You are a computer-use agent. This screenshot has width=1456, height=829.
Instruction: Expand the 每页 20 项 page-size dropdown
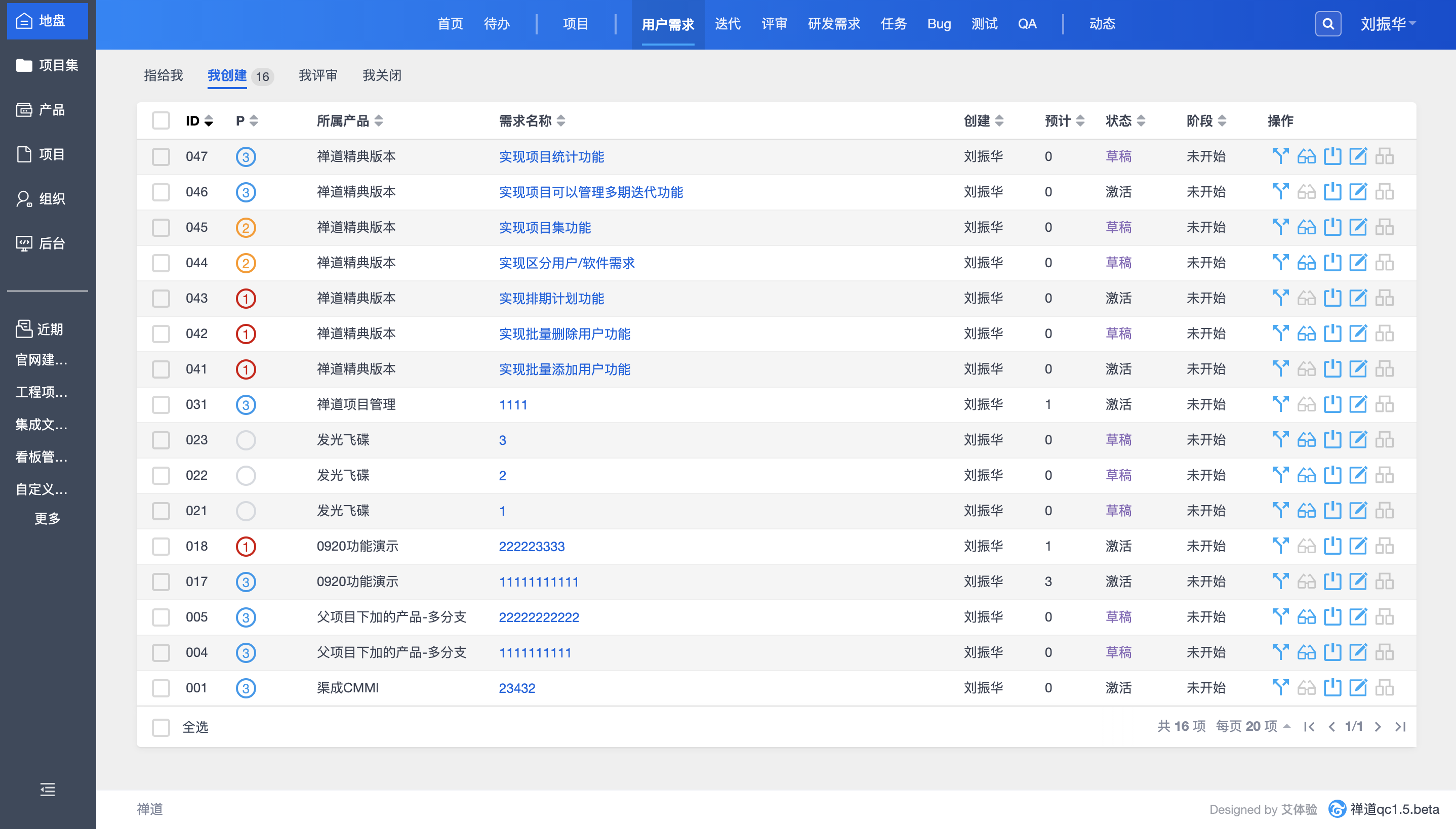tap(1252, 727)
